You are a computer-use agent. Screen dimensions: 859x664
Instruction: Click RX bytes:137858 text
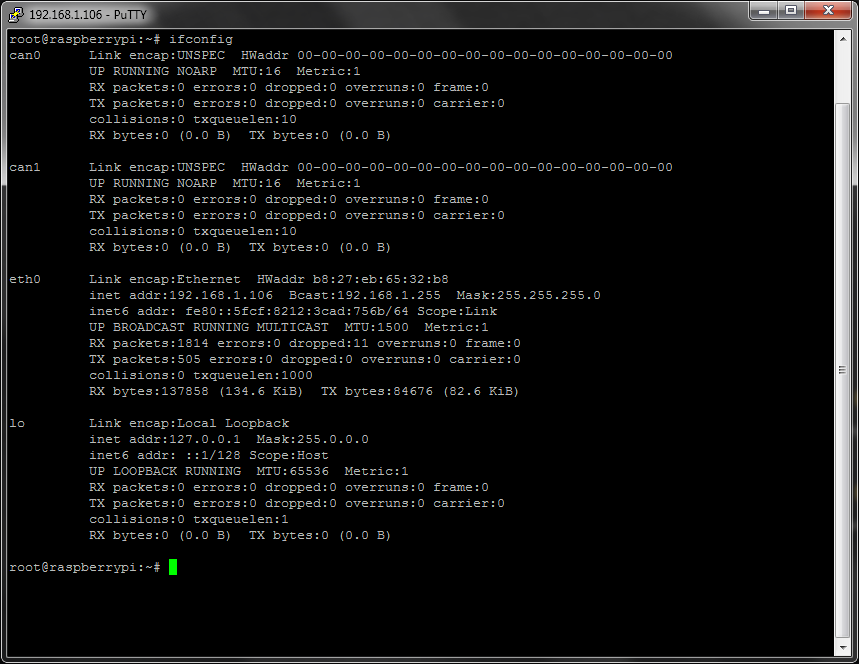point(148,391)
